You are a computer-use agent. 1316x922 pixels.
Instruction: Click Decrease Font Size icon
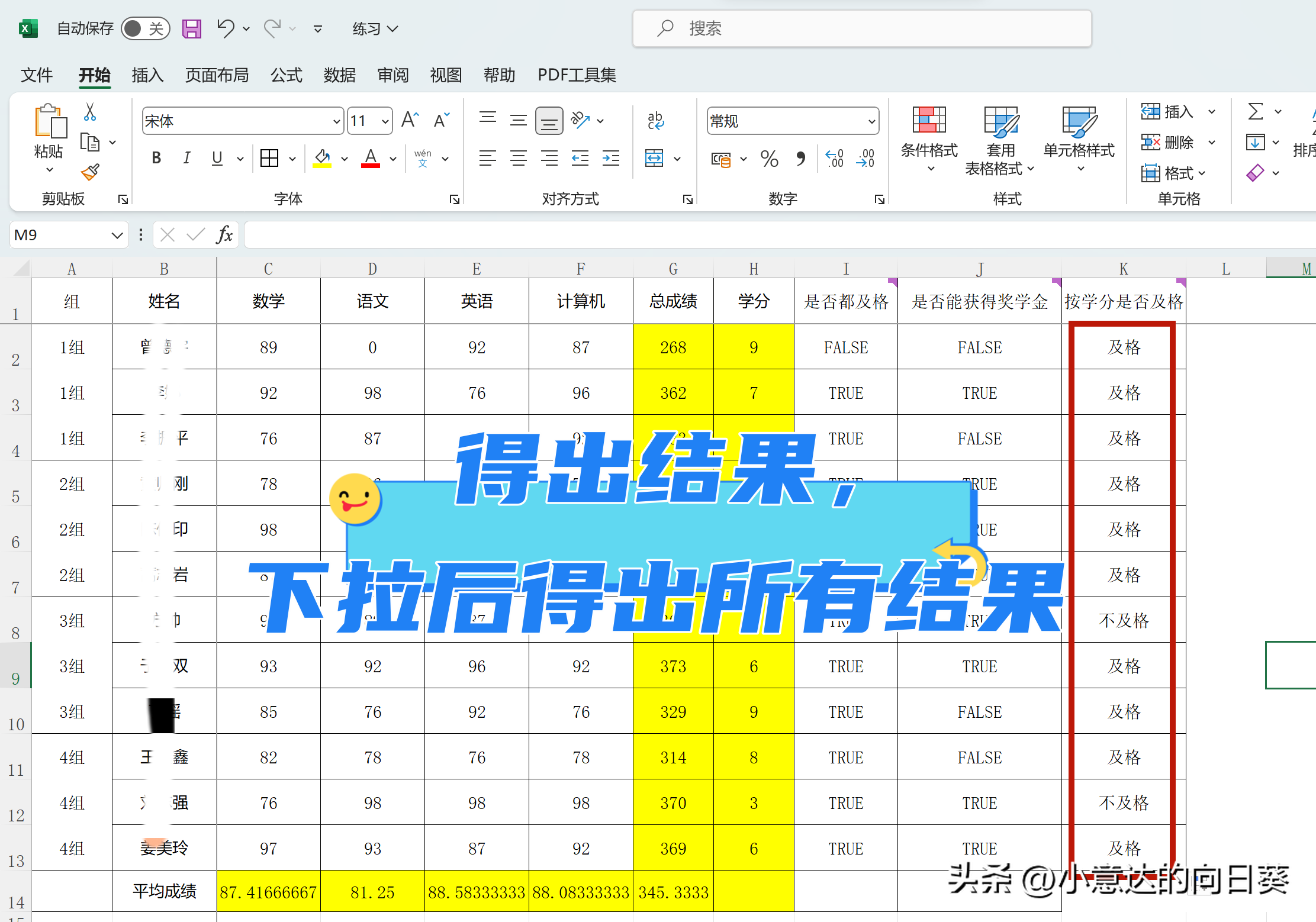point(442,120)
